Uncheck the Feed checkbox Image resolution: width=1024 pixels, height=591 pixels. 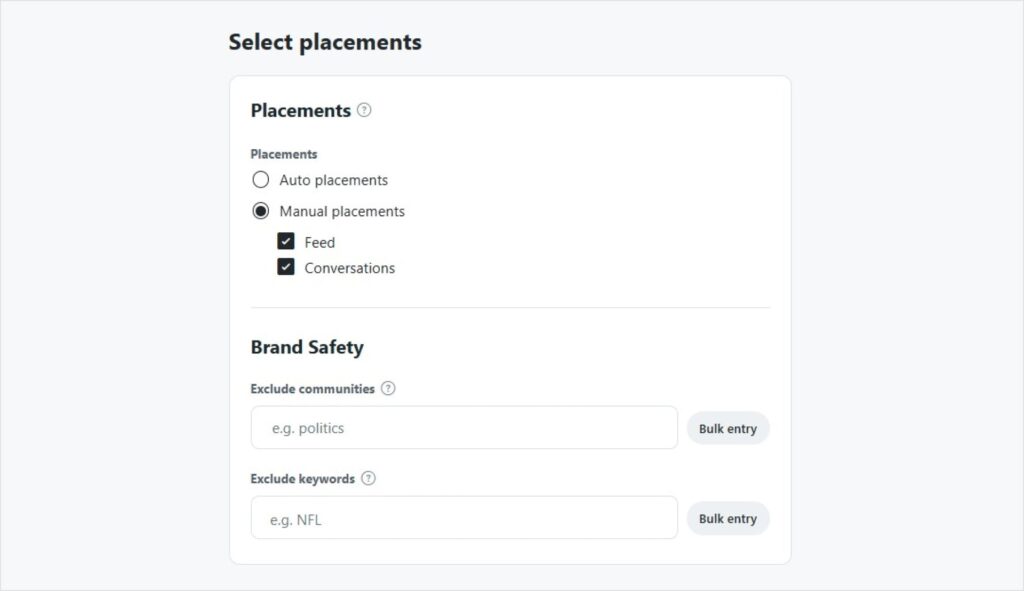(286, 242)
